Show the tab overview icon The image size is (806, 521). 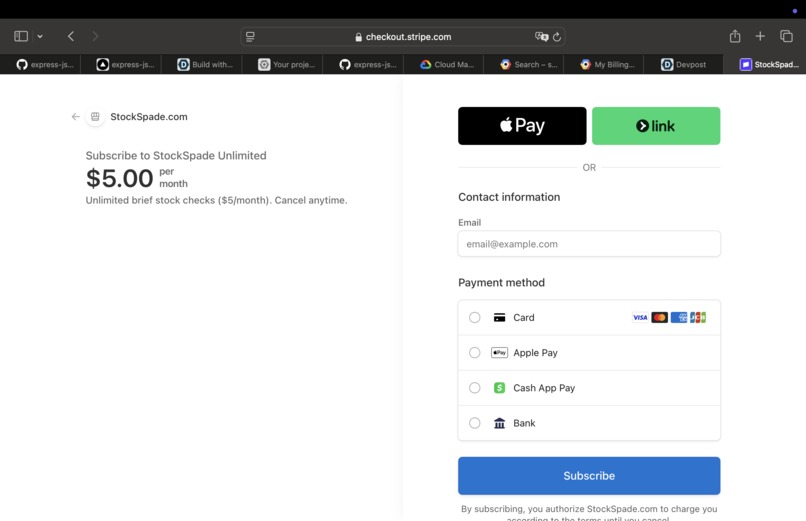(786, 36)
